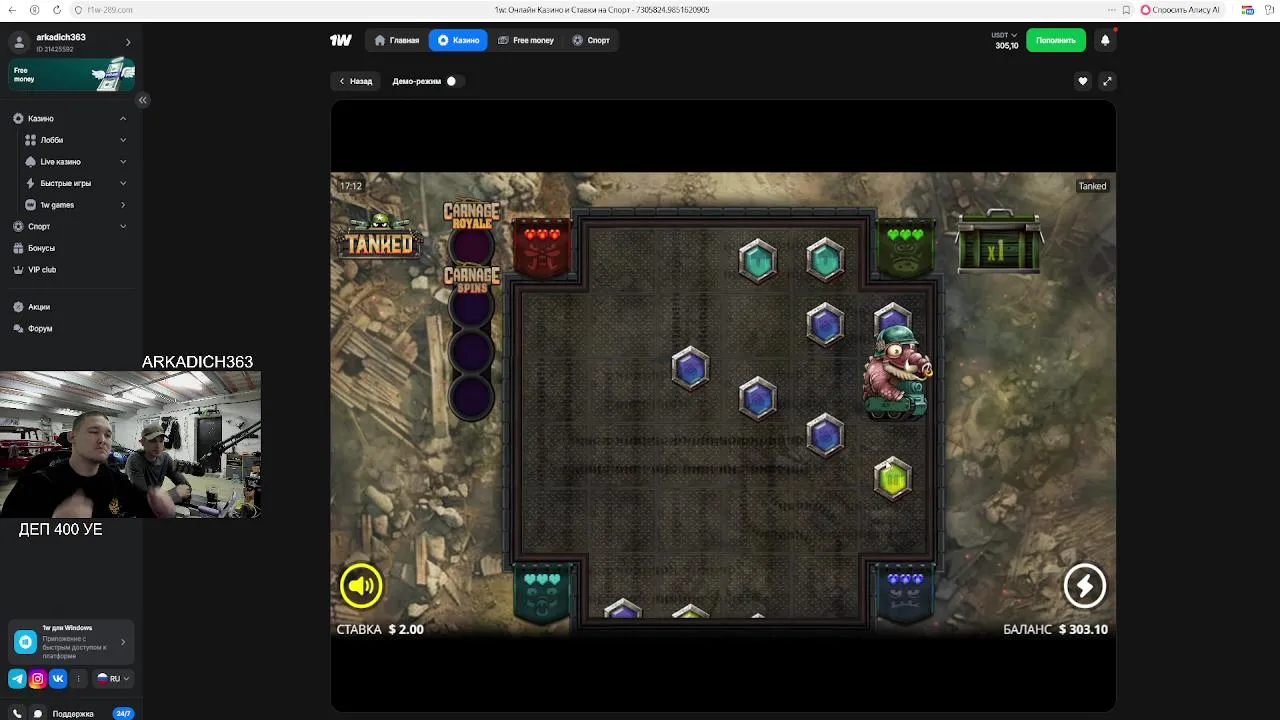Expand the Быстрые игры submenu

[x=123, y=183]
